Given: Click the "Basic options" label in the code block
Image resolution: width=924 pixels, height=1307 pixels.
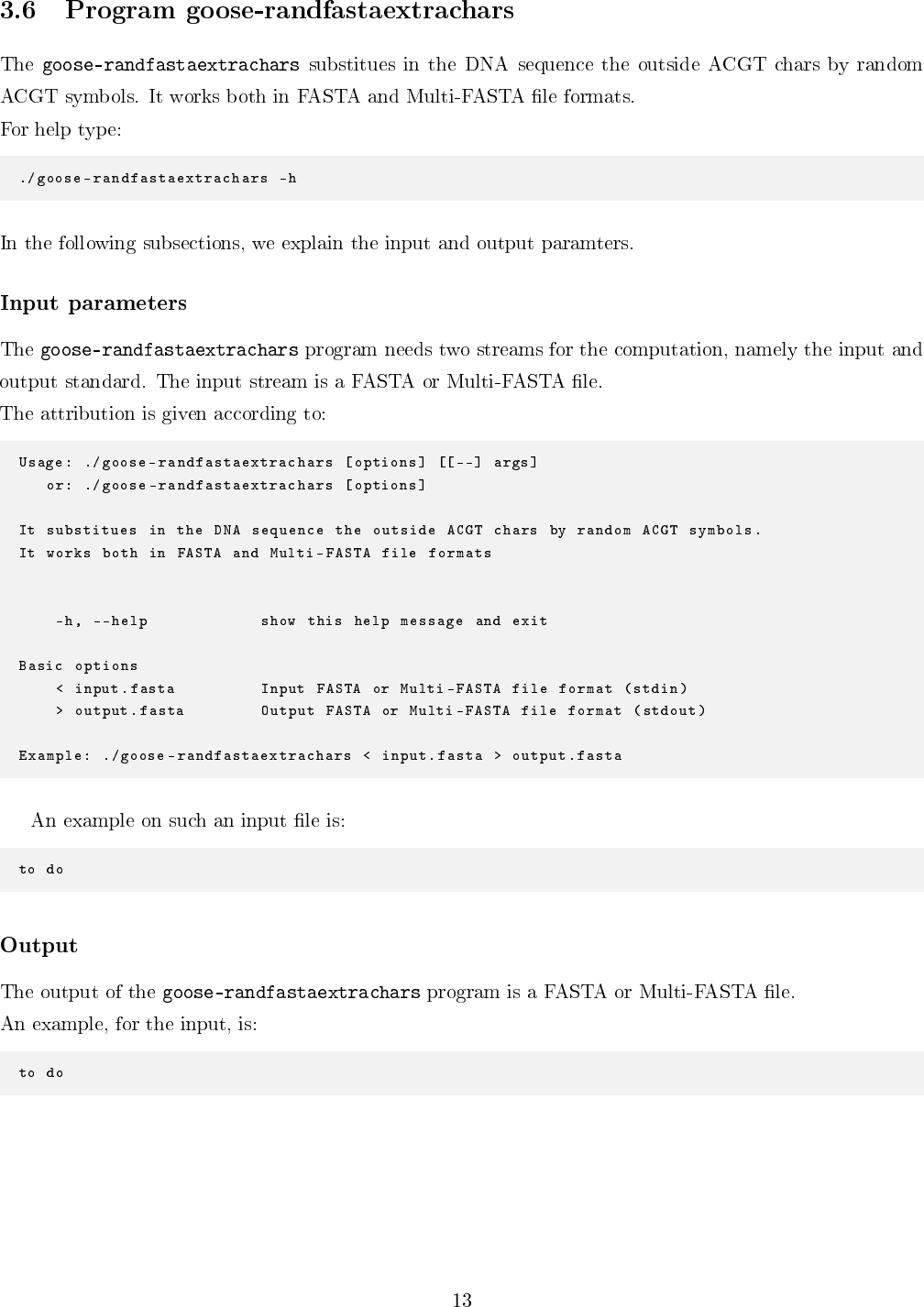Looking at the screenshot, I should tap(79, 666).
